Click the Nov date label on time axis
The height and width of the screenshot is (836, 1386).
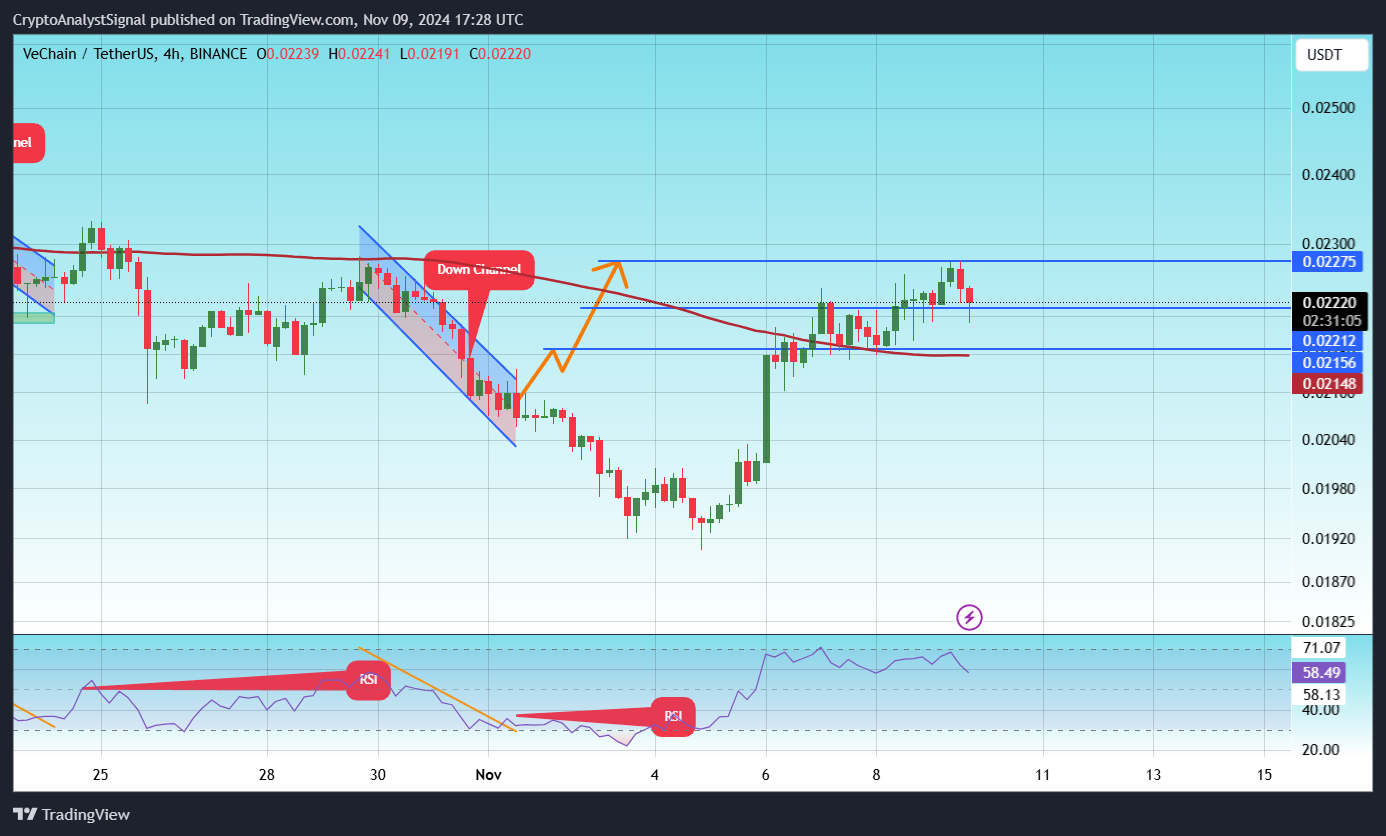click(x=488, y=775)
